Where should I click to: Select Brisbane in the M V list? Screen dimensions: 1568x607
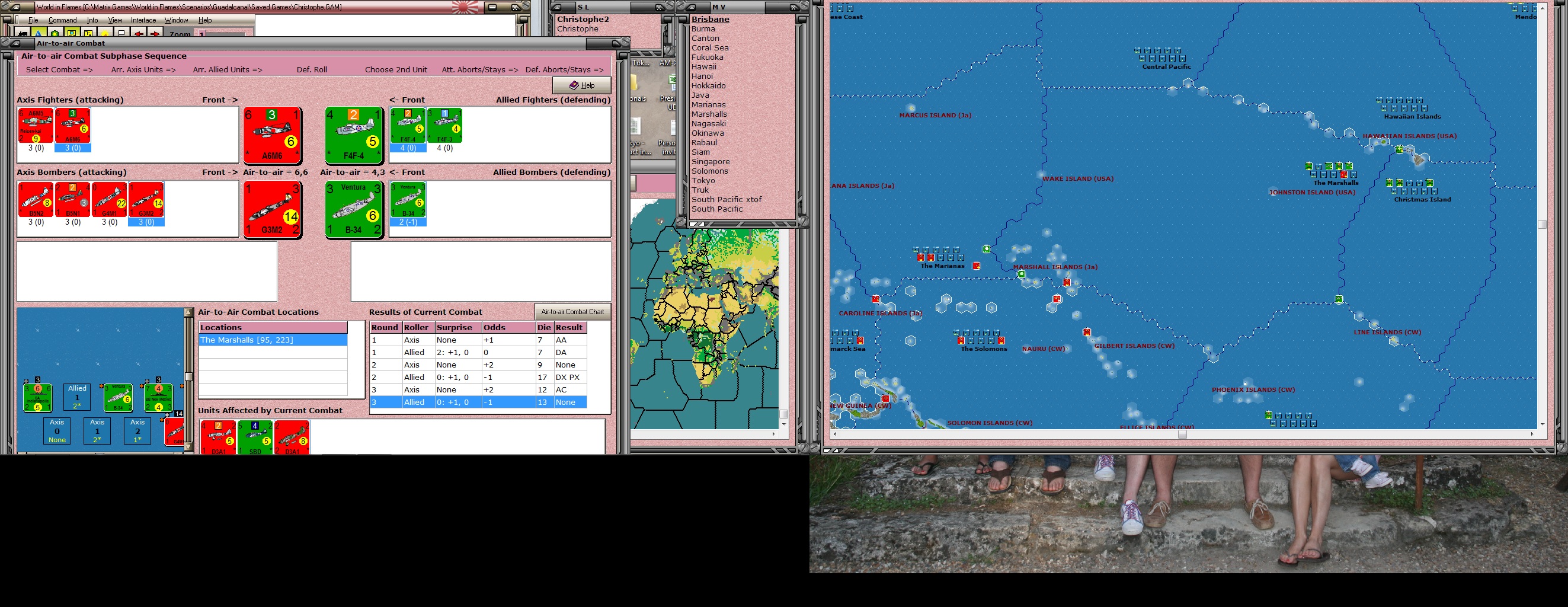click(711, 20)
